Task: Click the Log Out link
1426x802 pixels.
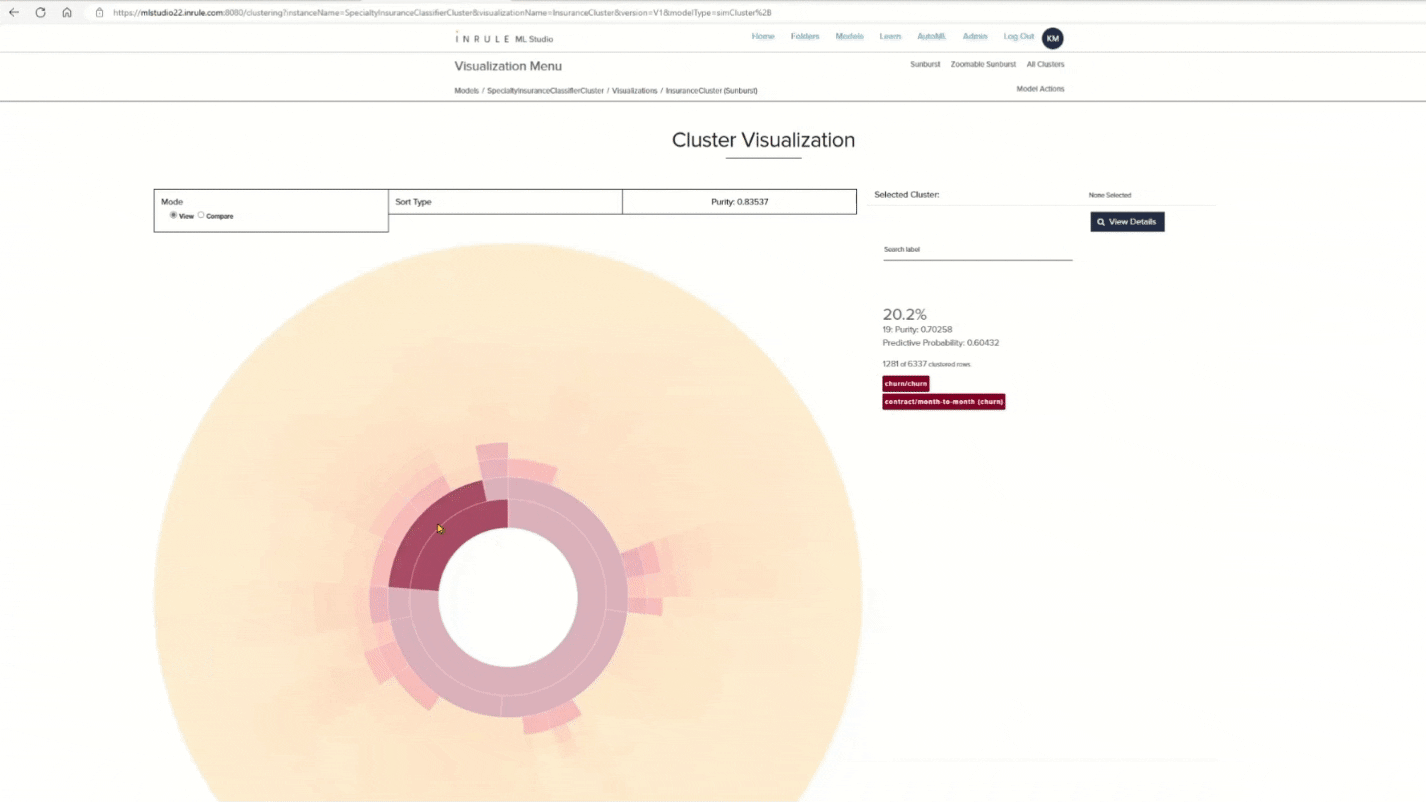Action: 1019,36
